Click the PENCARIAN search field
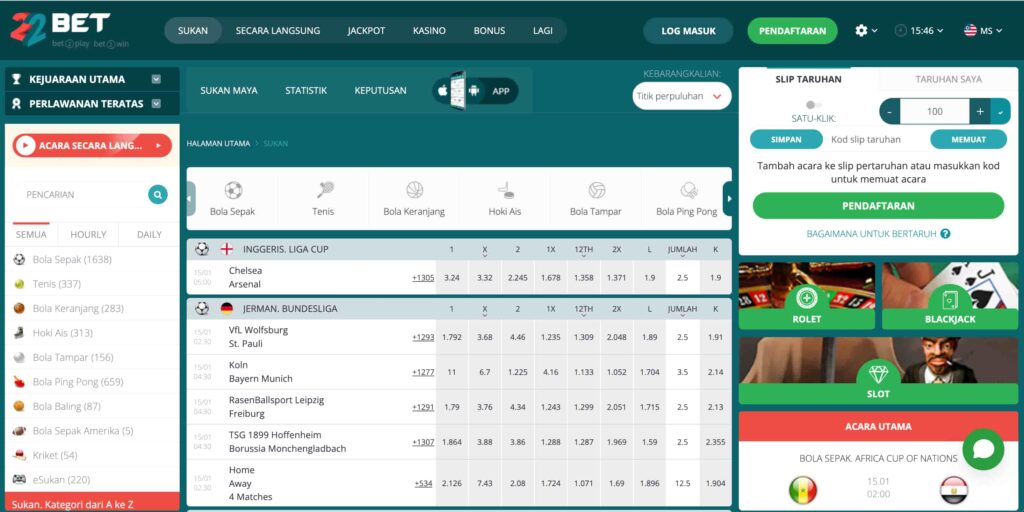The width and height of the screenshot is (1024, 512). coord(84,195)
